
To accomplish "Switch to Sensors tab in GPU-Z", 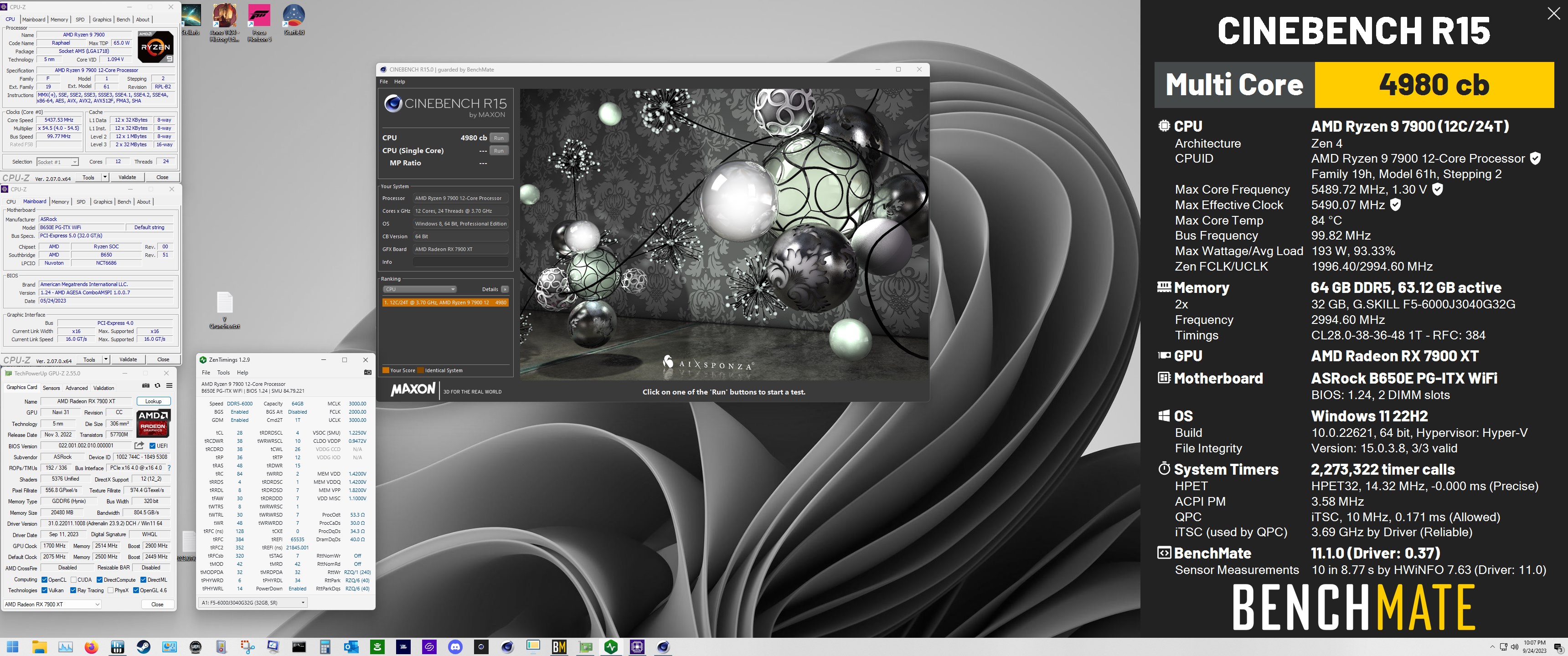I will (51, 388).
